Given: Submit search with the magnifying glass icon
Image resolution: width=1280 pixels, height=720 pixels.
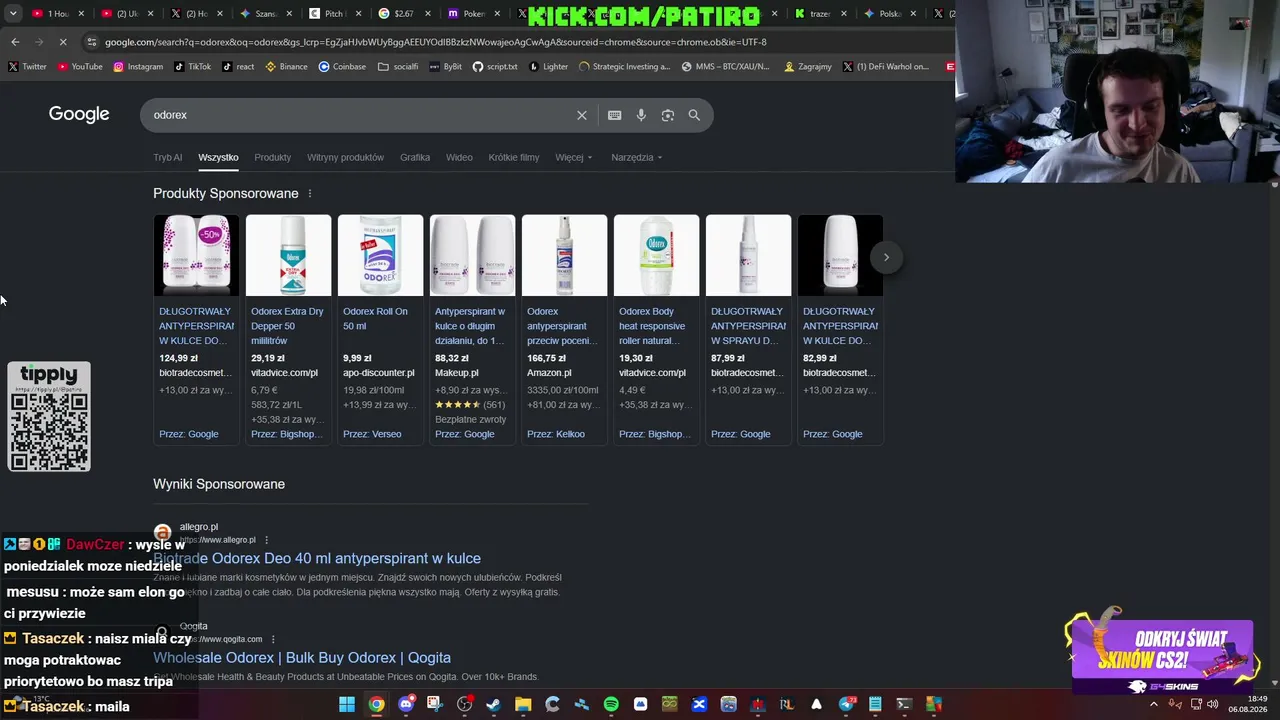Looking at the screenshot, I should tap(694, 115).
